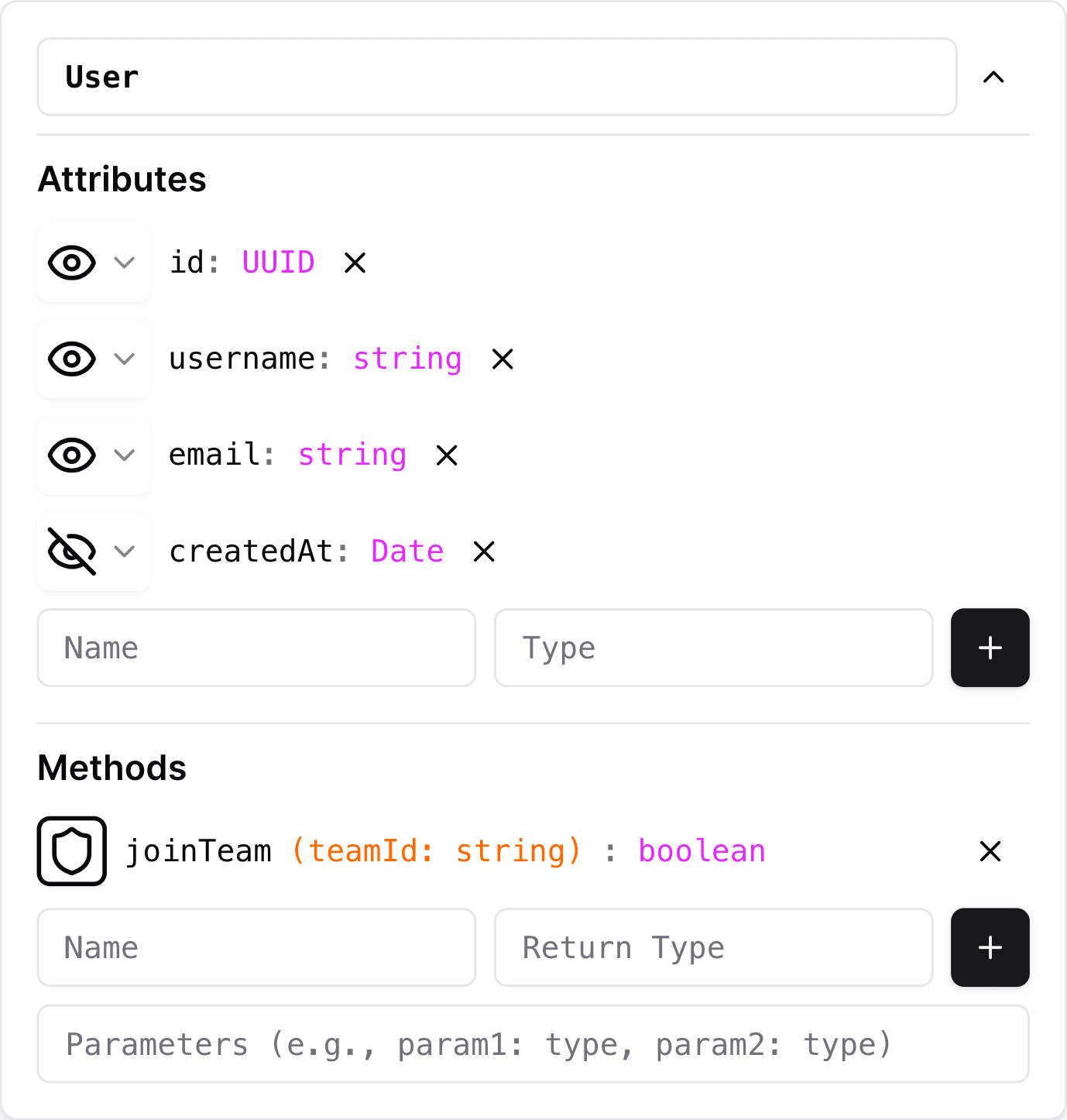This screenshot has width=1067, height=1120.
Task: Collapse the User class panel
Action: 993,77
